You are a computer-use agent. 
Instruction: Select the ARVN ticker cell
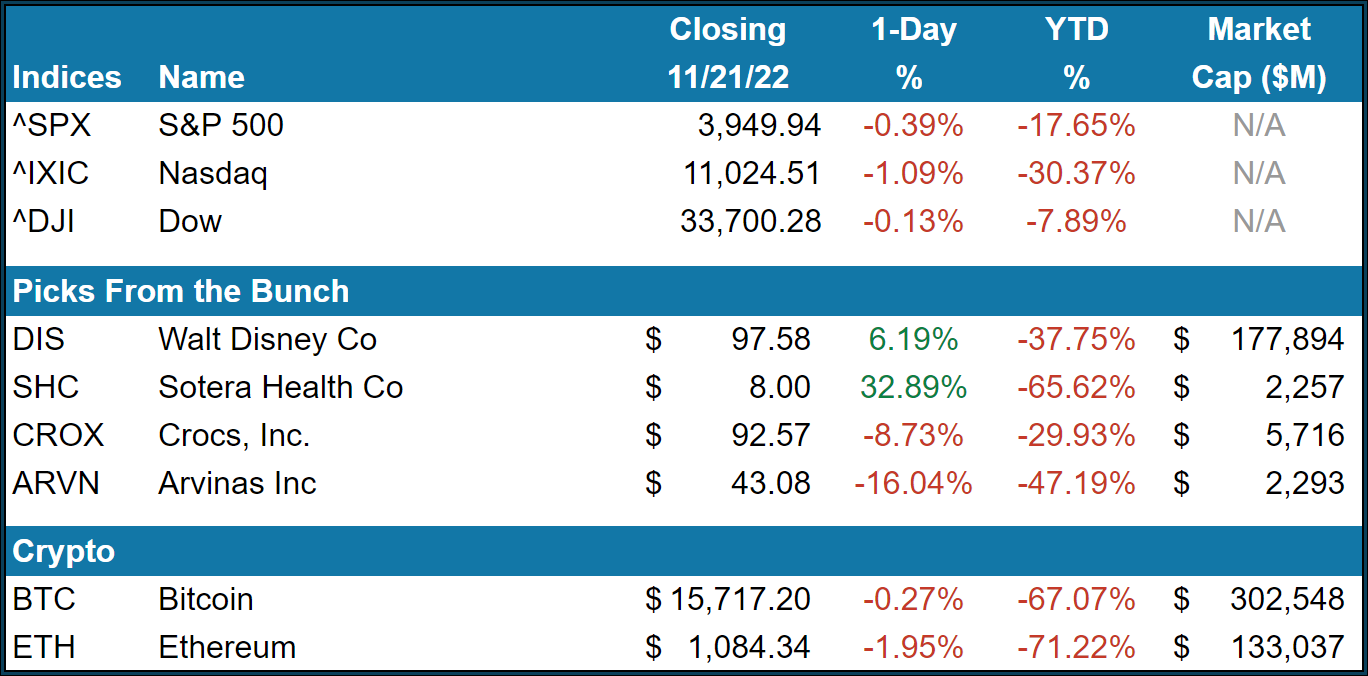[x=58, y=484]
